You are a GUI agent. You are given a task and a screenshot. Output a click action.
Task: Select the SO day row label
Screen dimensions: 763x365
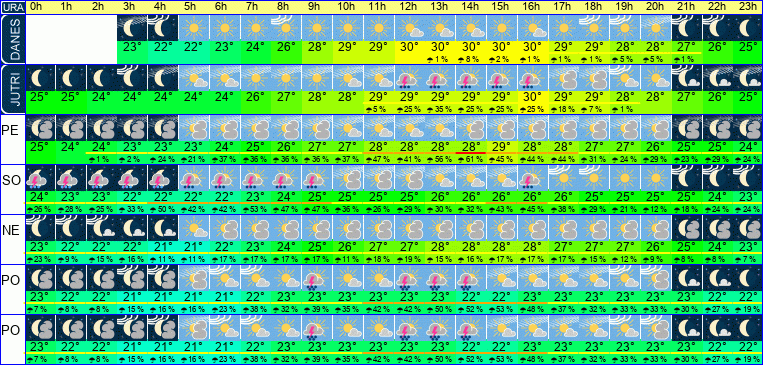tap(10, 180)
